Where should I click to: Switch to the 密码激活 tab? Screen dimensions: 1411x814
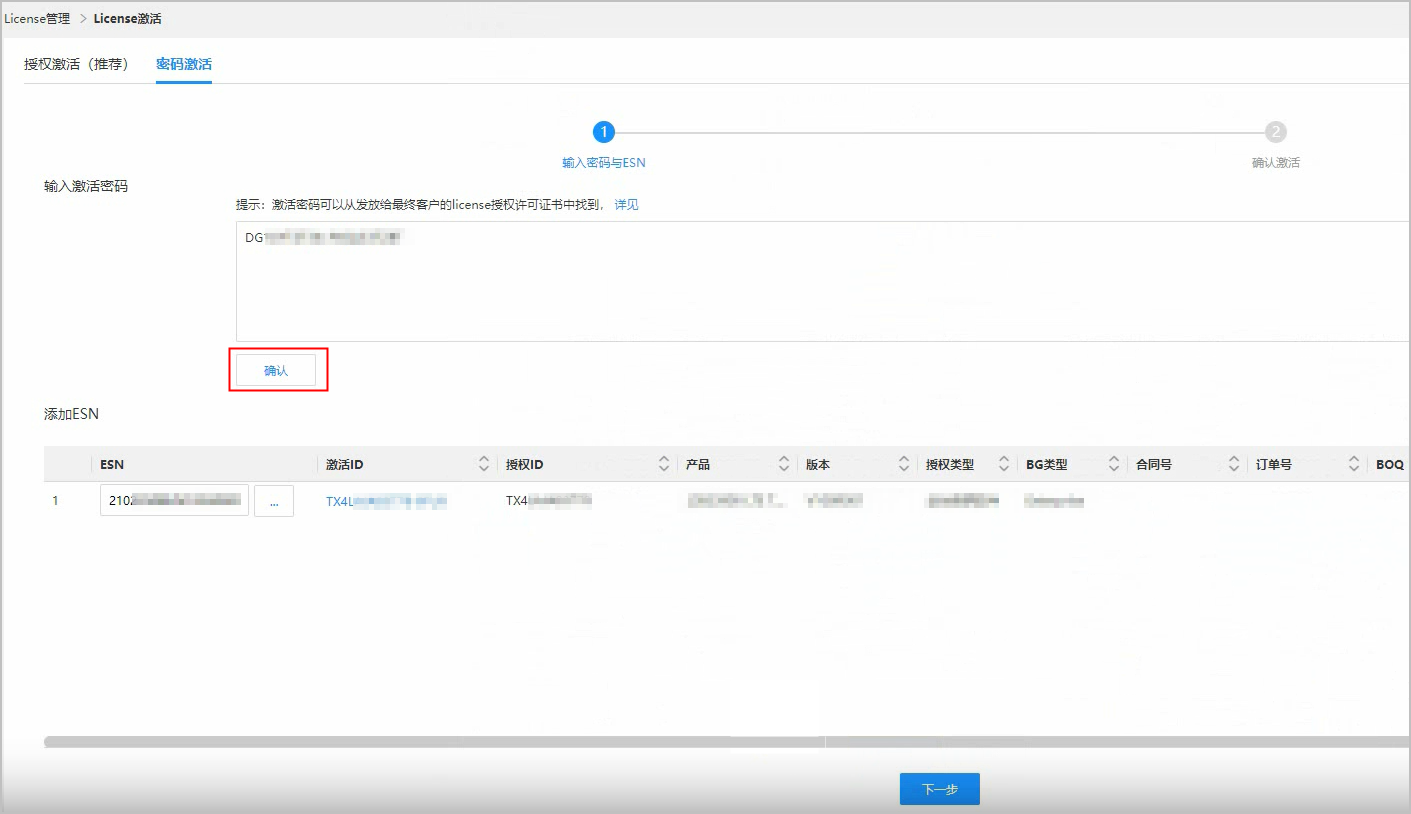[183, 63]
